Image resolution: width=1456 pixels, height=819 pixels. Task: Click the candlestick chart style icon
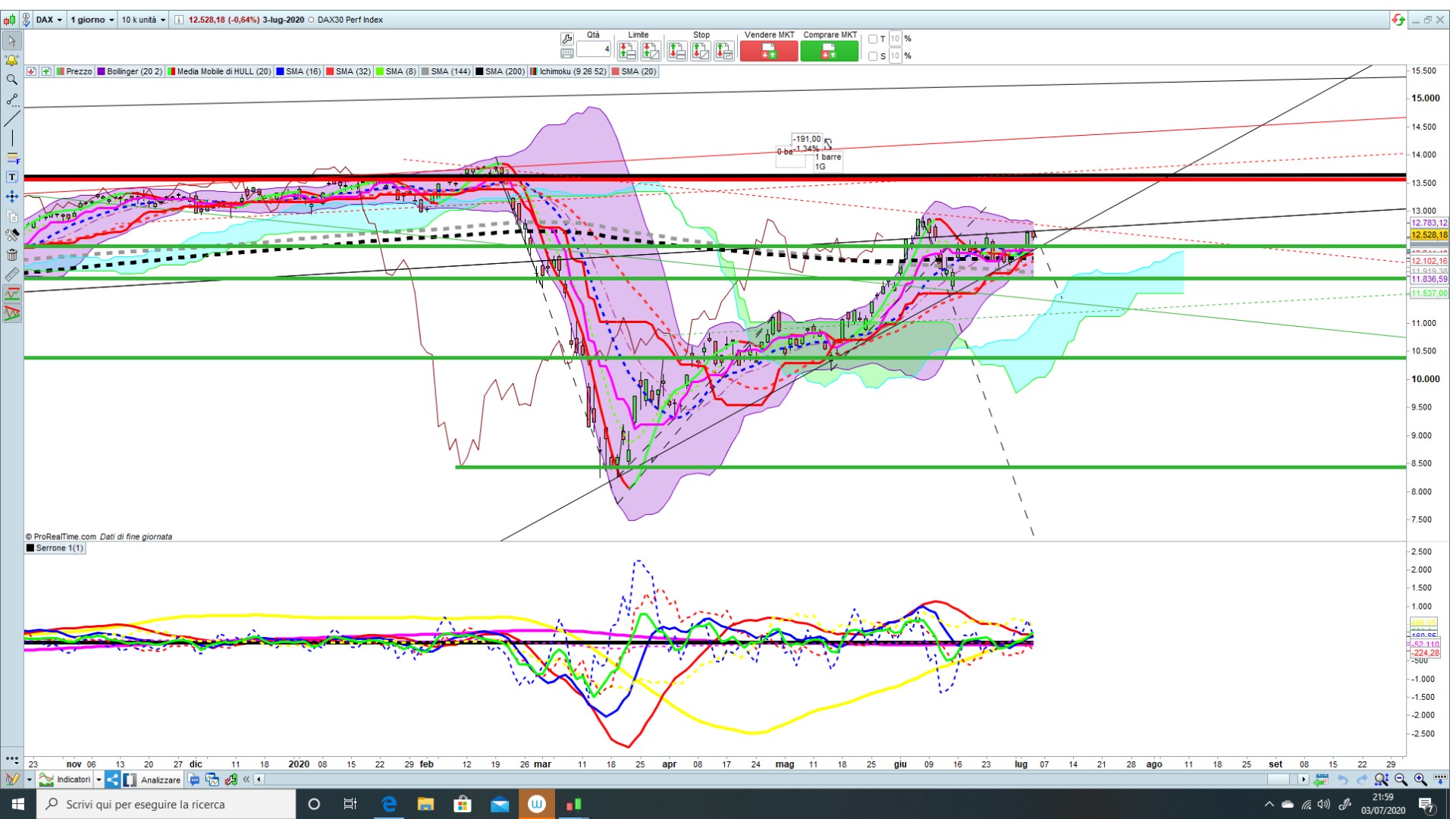9,20
